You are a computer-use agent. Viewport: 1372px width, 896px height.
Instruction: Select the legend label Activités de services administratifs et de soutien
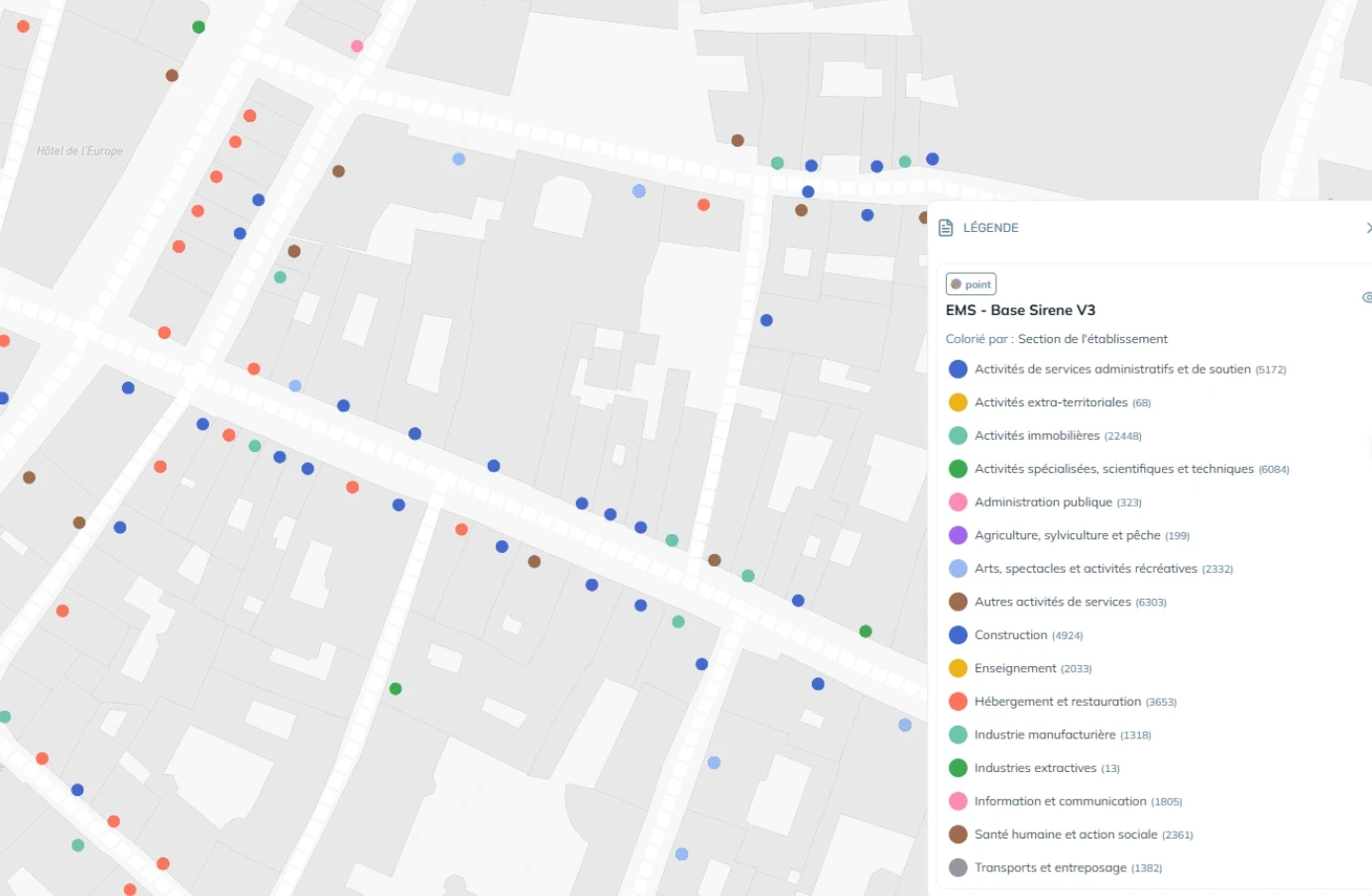click(1112, 369)
